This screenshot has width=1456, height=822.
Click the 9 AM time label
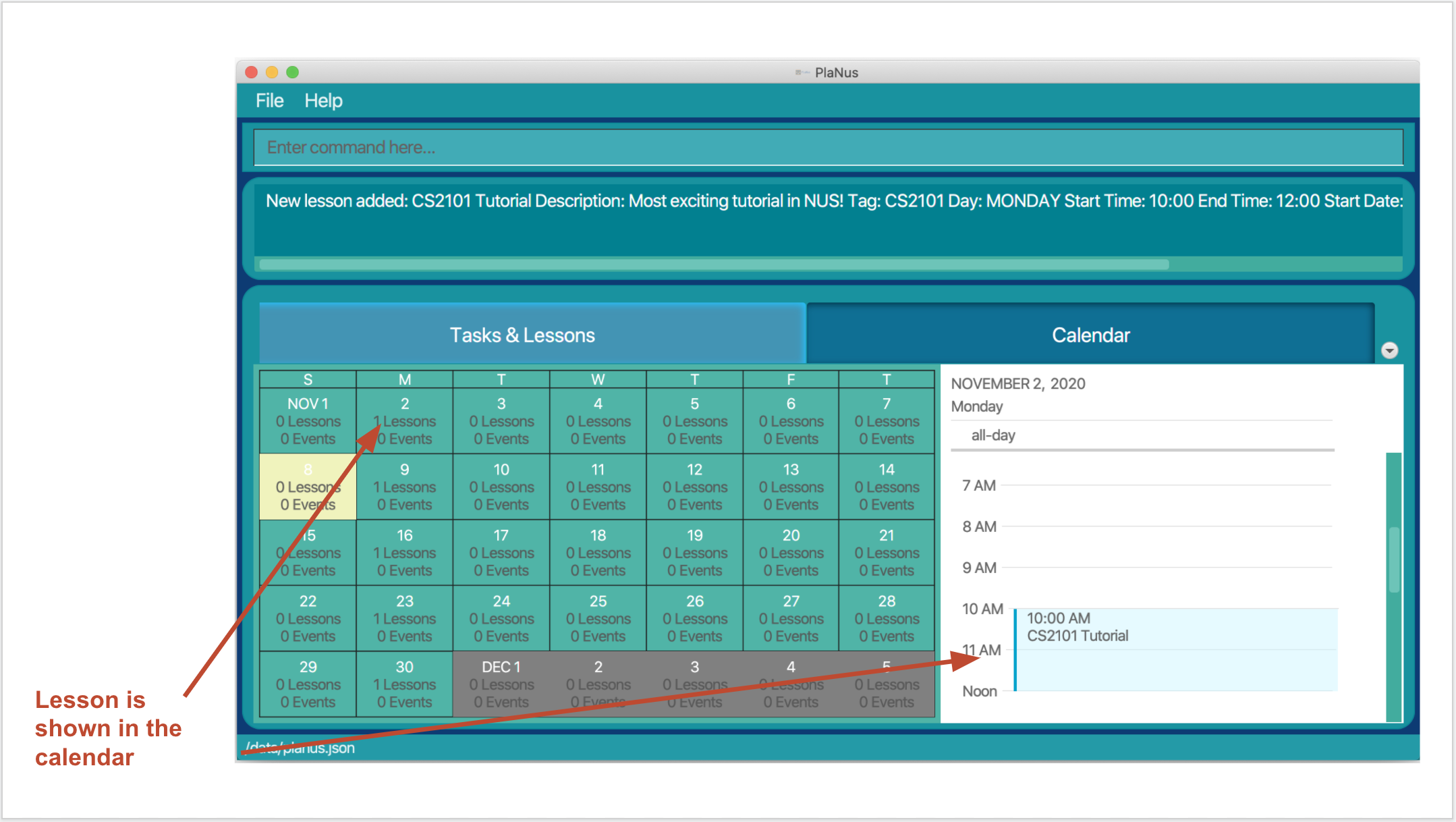(979, 568)
